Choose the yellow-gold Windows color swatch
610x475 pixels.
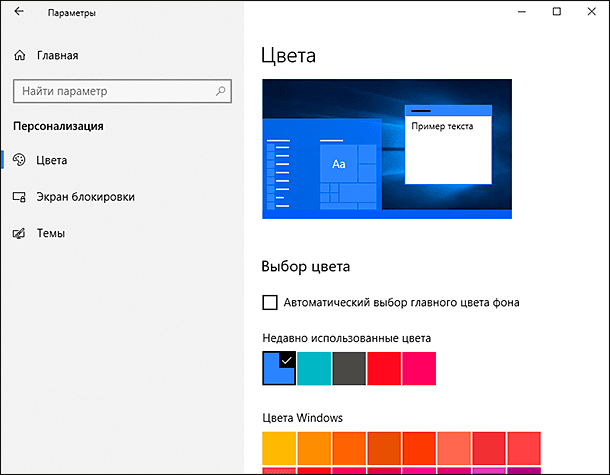click(x=279, y=448)
